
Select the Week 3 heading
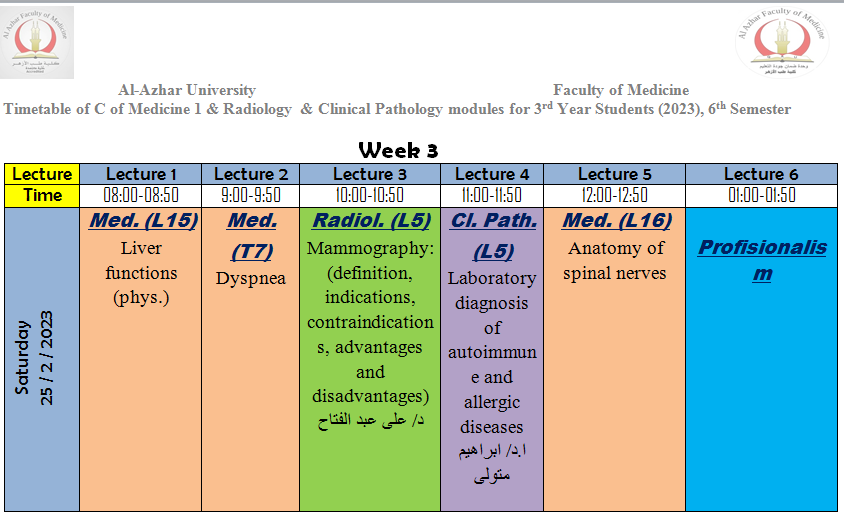tap(398, 150)
